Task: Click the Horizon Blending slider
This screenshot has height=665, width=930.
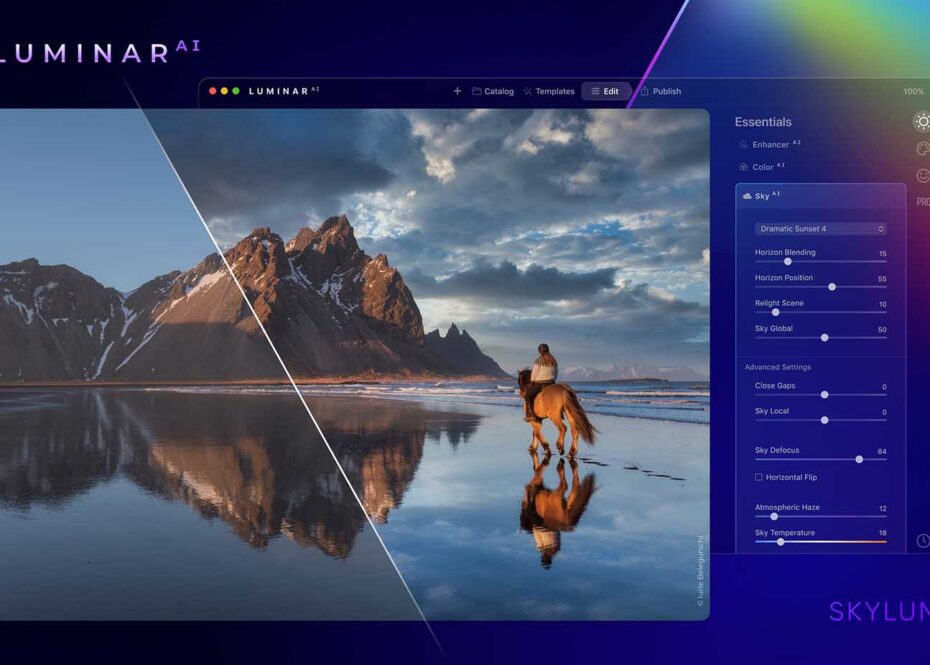Action: [x=821, y=262]
